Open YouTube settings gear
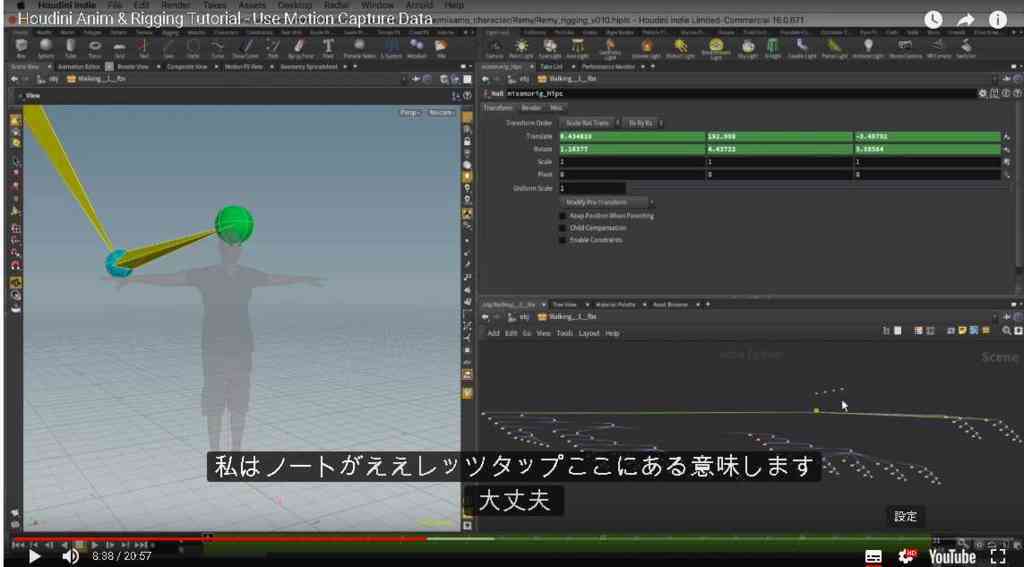Screen dimensions: 1024x567 click(x=906, y=557)
